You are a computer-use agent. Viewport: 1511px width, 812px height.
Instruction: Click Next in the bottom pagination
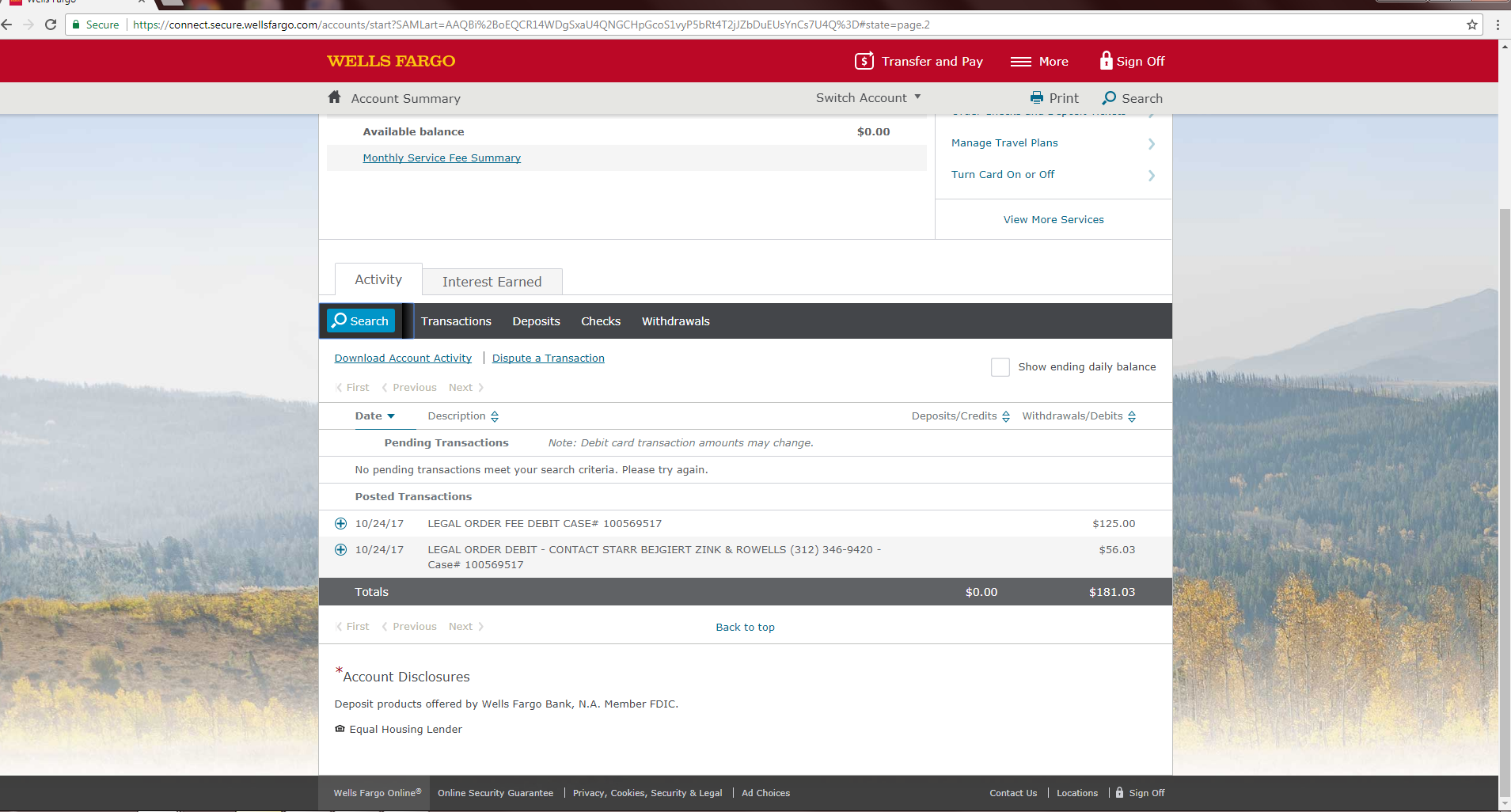pyautogui.click(x=465, y=627)
